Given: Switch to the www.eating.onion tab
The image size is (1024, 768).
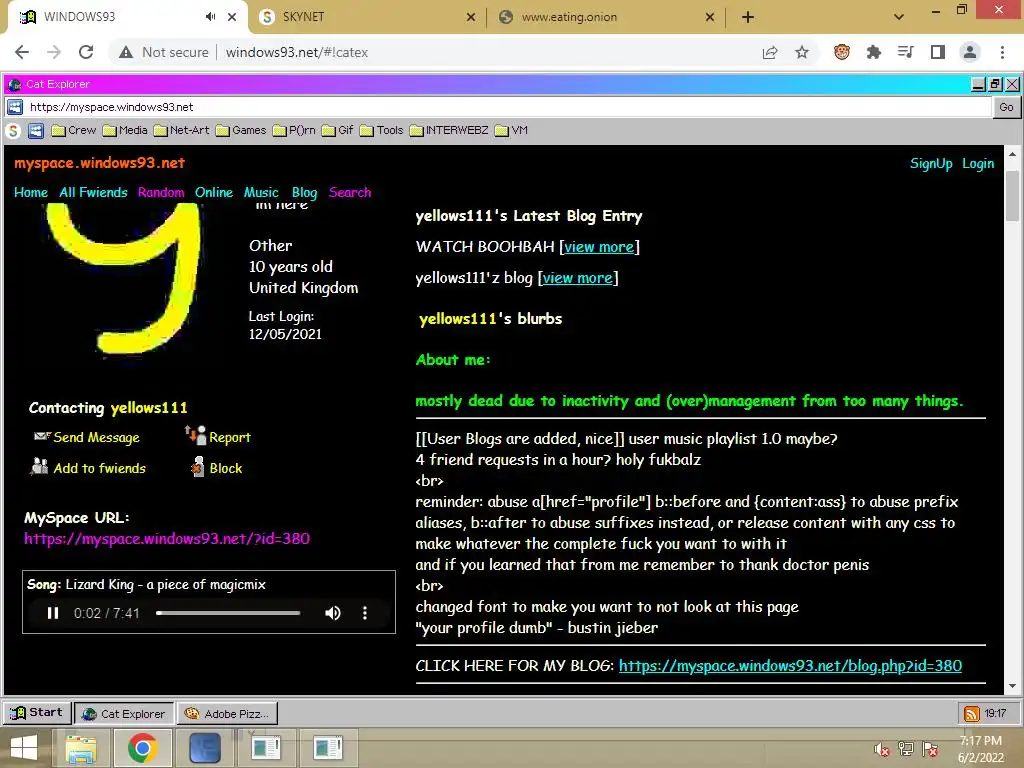Looking at the screenshot, I should coord(605,17).
